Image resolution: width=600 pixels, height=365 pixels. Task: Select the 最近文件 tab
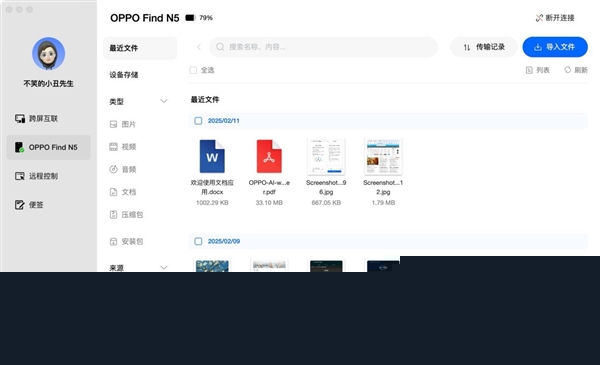point(140,48)
